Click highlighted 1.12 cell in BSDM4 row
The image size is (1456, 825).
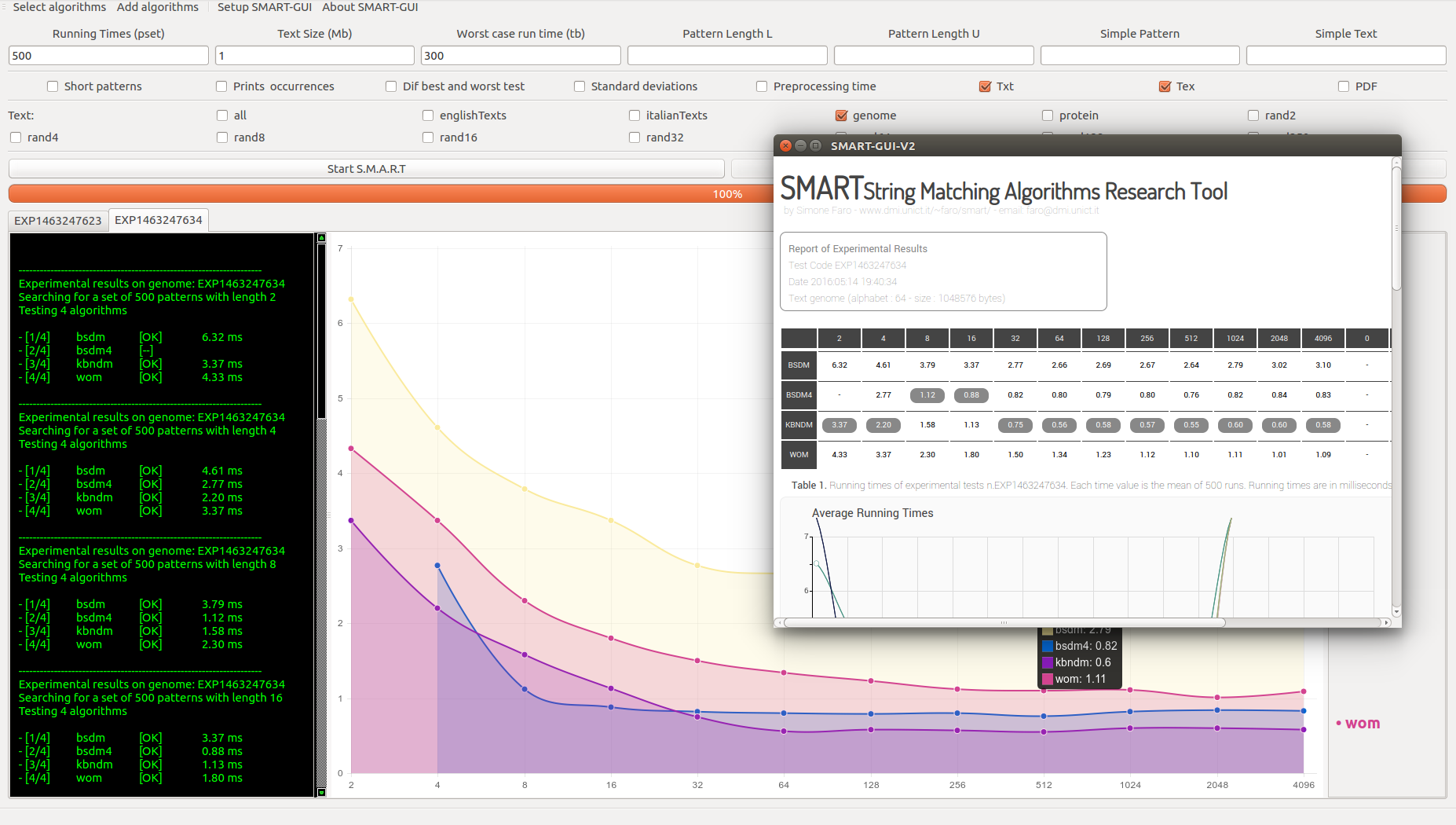click(x=927, y=395)
